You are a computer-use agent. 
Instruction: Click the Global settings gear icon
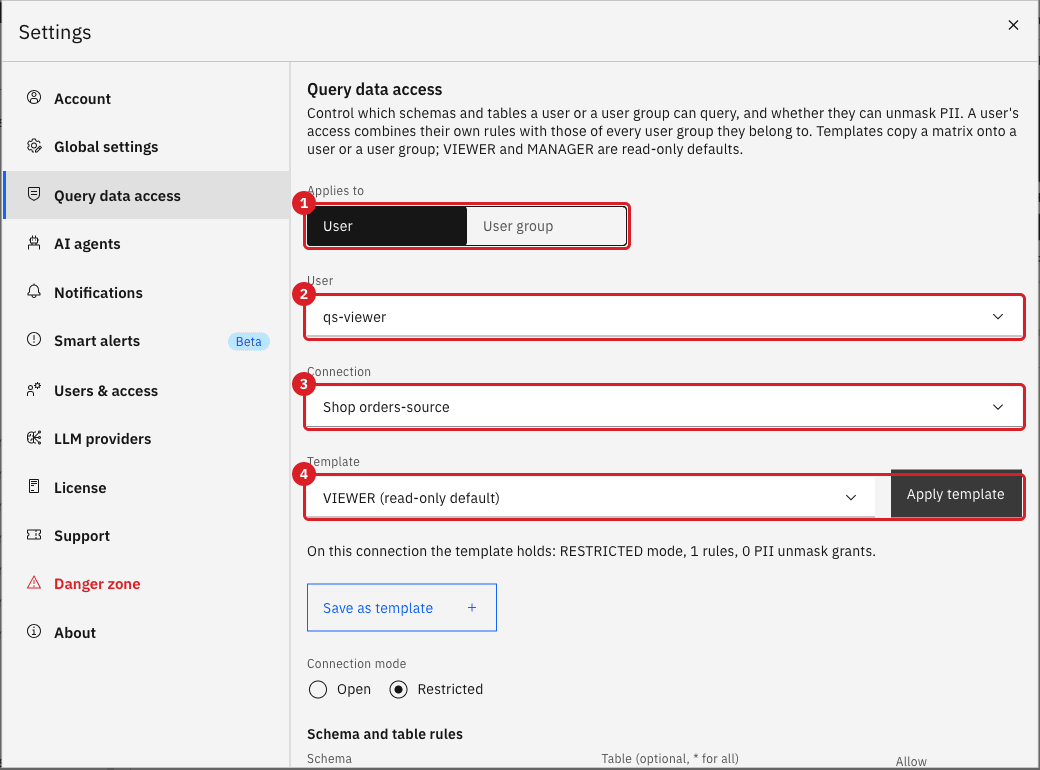tap(34, 146)
